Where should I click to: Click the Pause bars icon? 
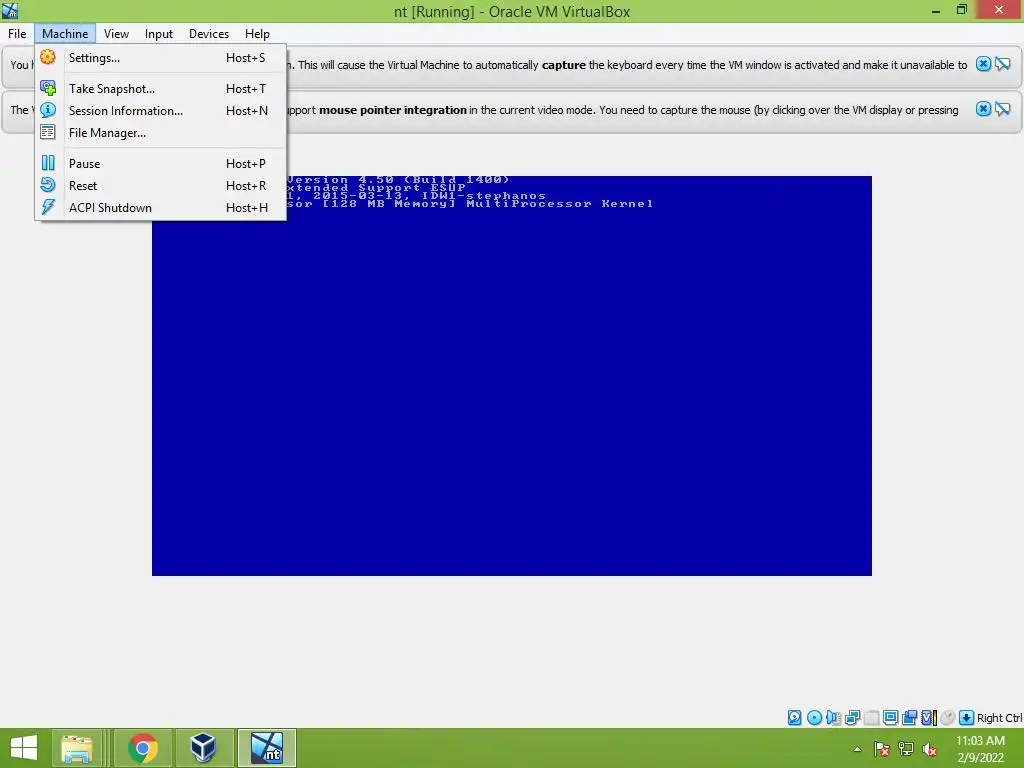click(48, 163)
